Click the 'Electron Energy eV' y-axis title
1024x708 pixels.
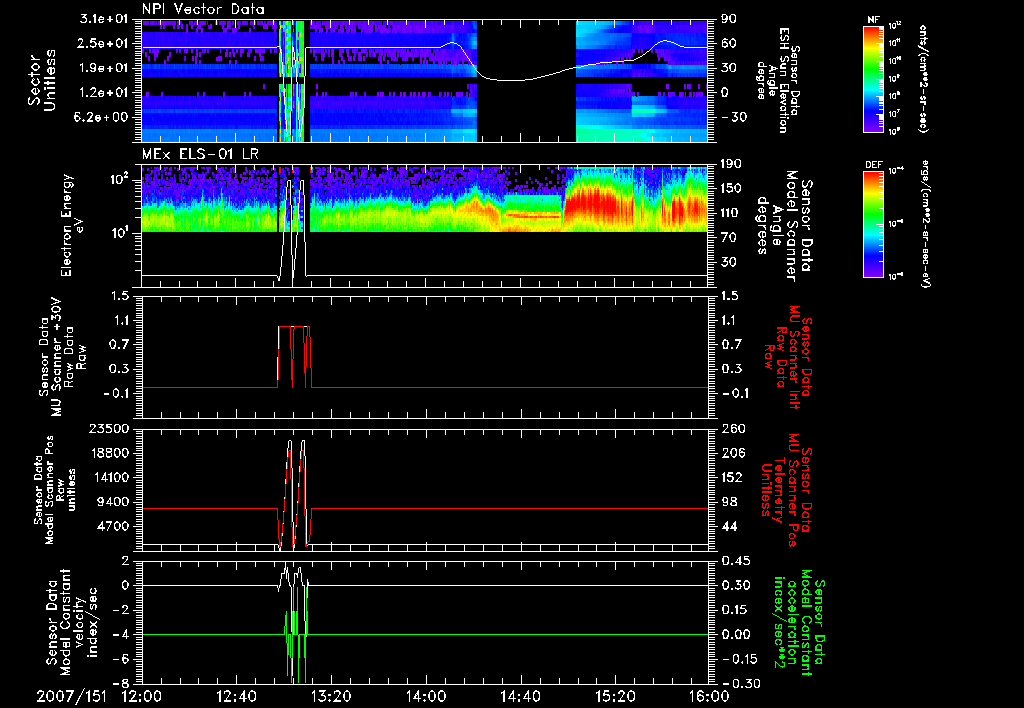tap(72, 225)
